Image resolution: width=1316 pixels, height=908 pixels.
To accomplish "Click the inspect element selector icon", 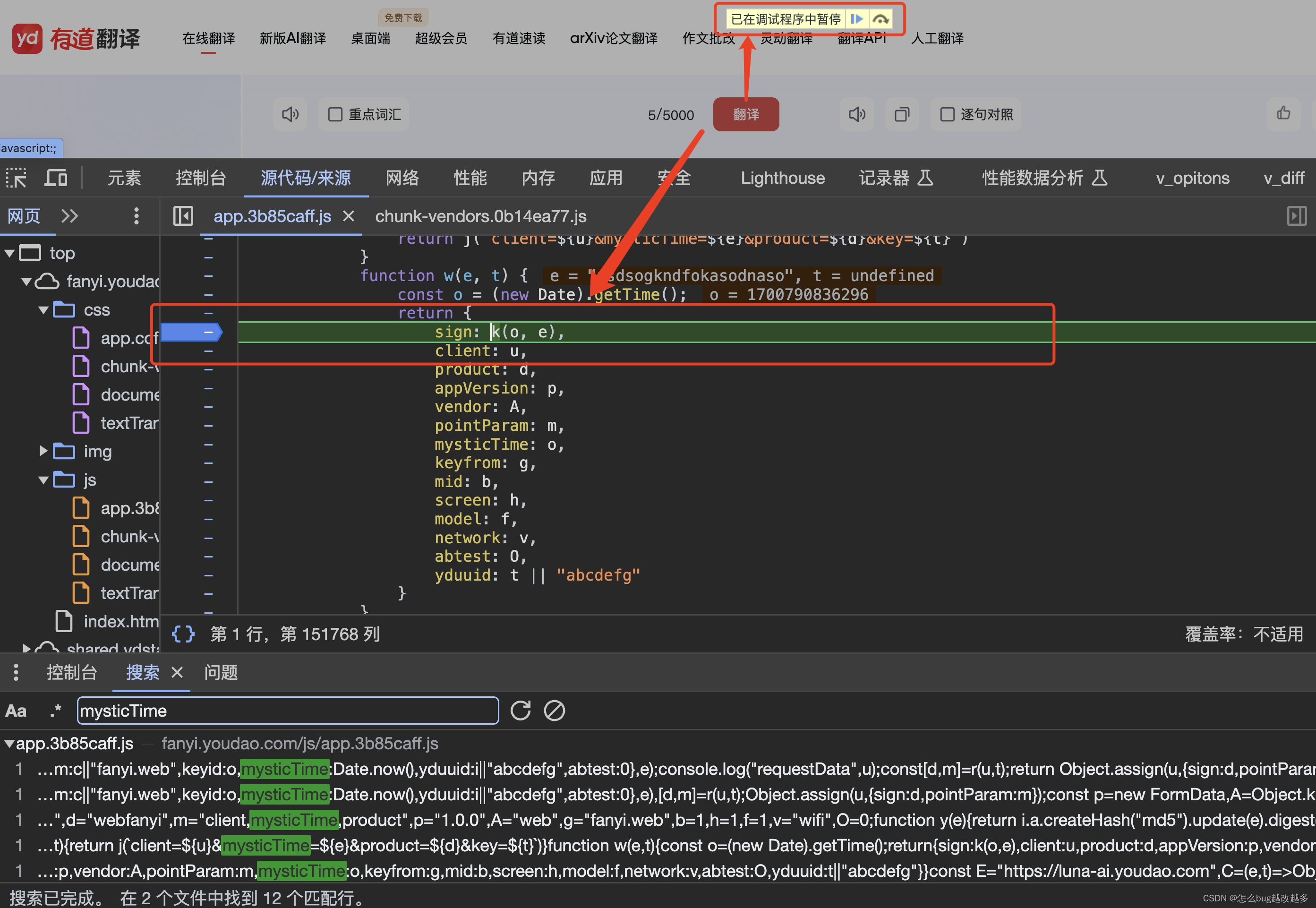I will tap(17, 178).
